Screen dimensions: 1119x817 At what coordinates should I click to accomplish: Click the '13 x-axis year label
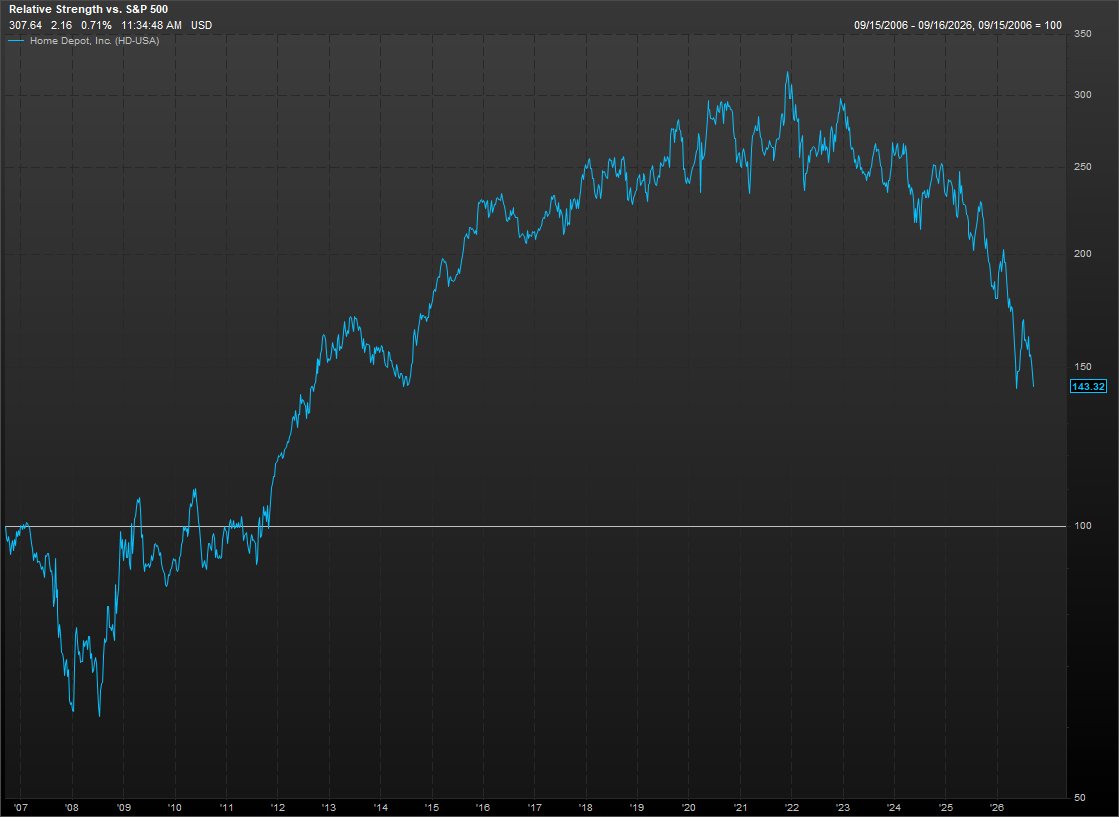(x=329, y=808)
